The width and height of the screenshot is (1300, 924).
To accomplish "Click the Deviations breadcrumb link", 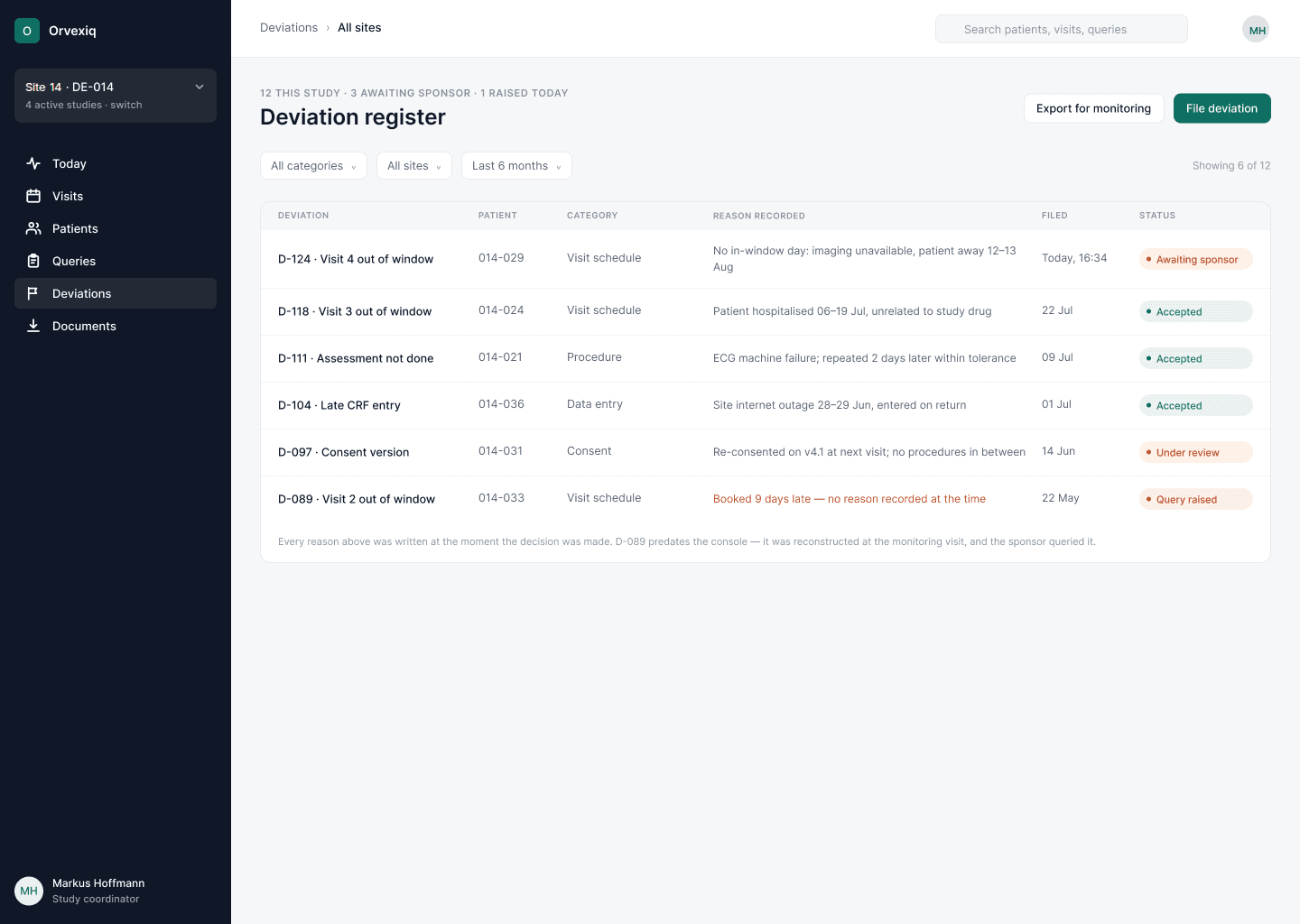I will coord(289,28).
